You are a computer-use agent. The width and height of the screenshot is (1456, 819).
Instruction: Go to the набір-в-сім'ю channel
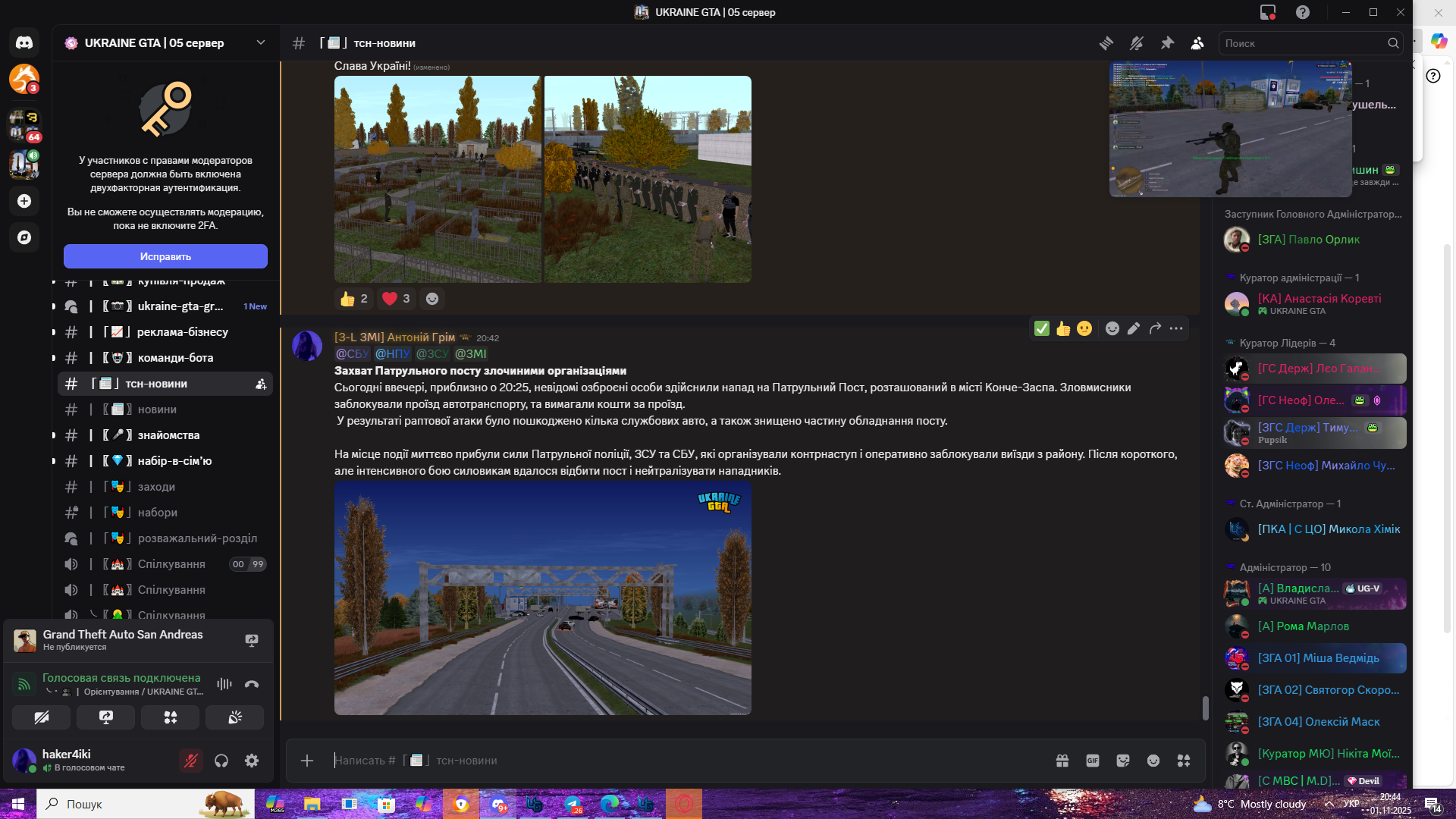[x=165, y=461]
